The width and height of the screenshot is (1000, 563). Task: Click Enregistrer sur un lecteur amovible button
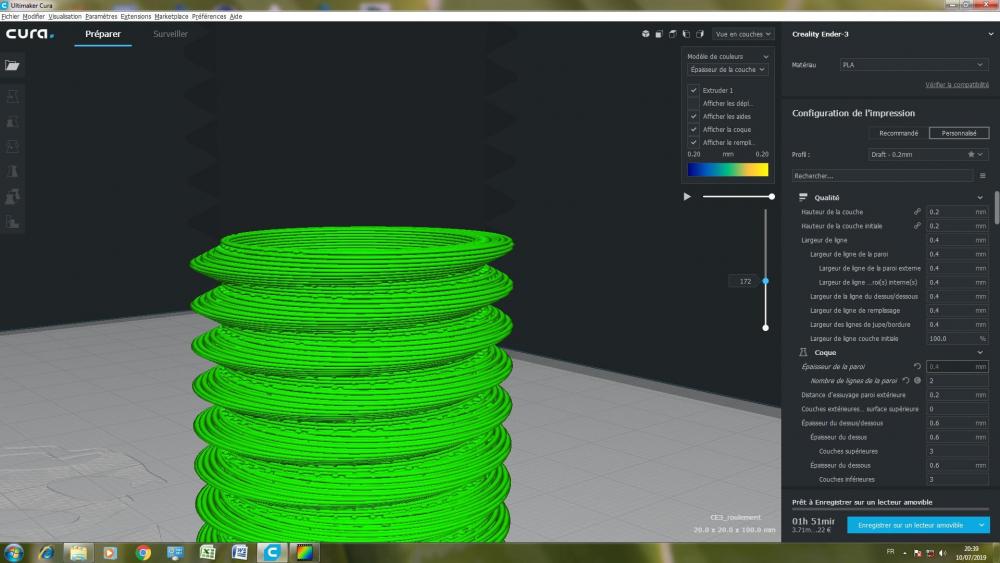tap(910, 525)
